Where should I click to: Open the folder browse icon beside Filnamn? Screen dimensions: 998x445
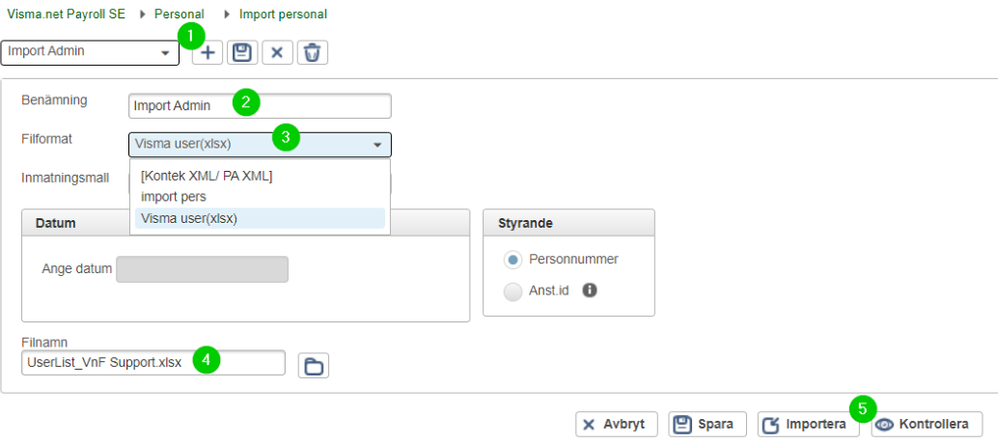click(x=314, y=366)
